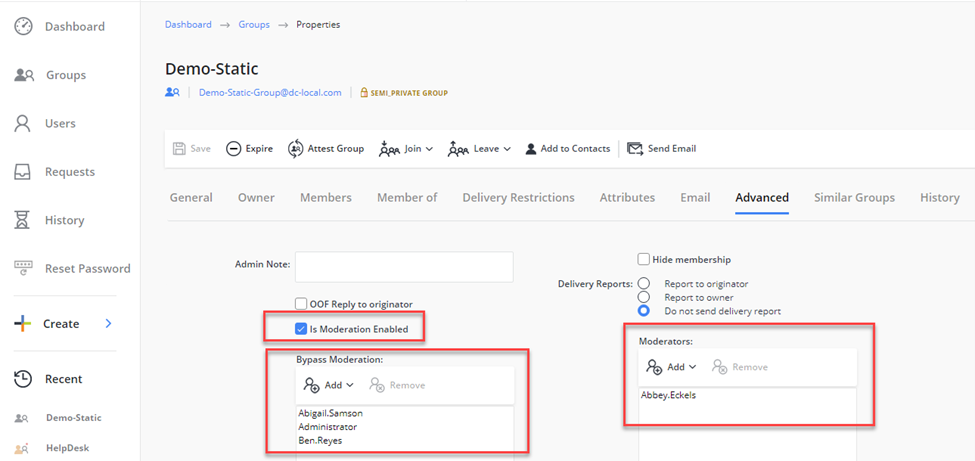975x461 pixels.
Task: Open Groups via its sidebar icon
Action: click(24, 75)
